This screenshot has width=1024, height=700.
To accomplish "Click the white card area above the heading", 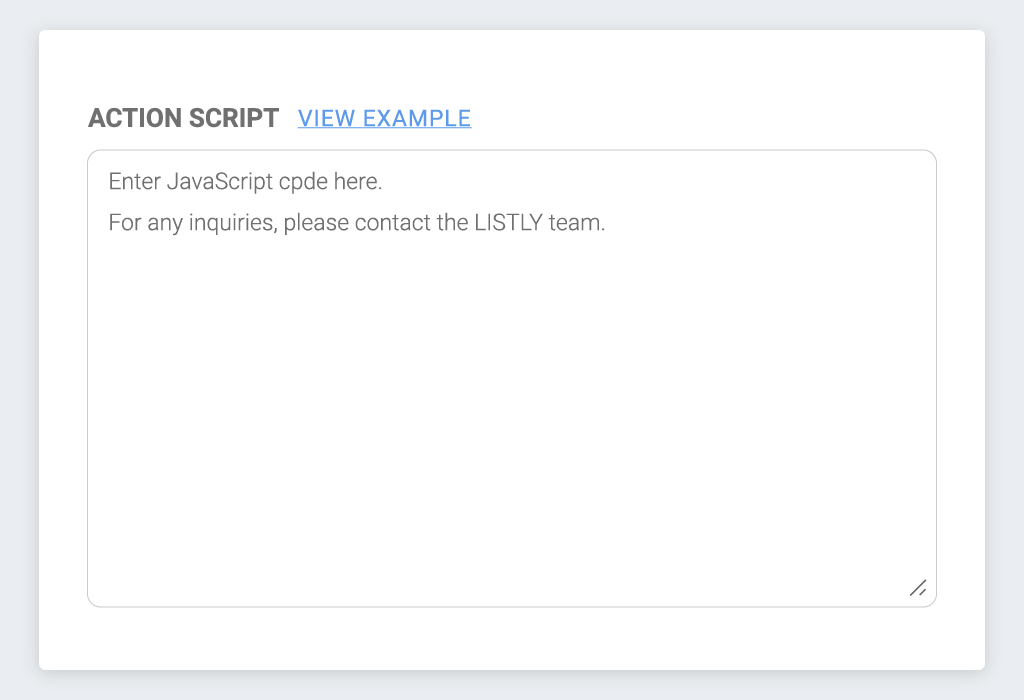I will tap(512, 65).
